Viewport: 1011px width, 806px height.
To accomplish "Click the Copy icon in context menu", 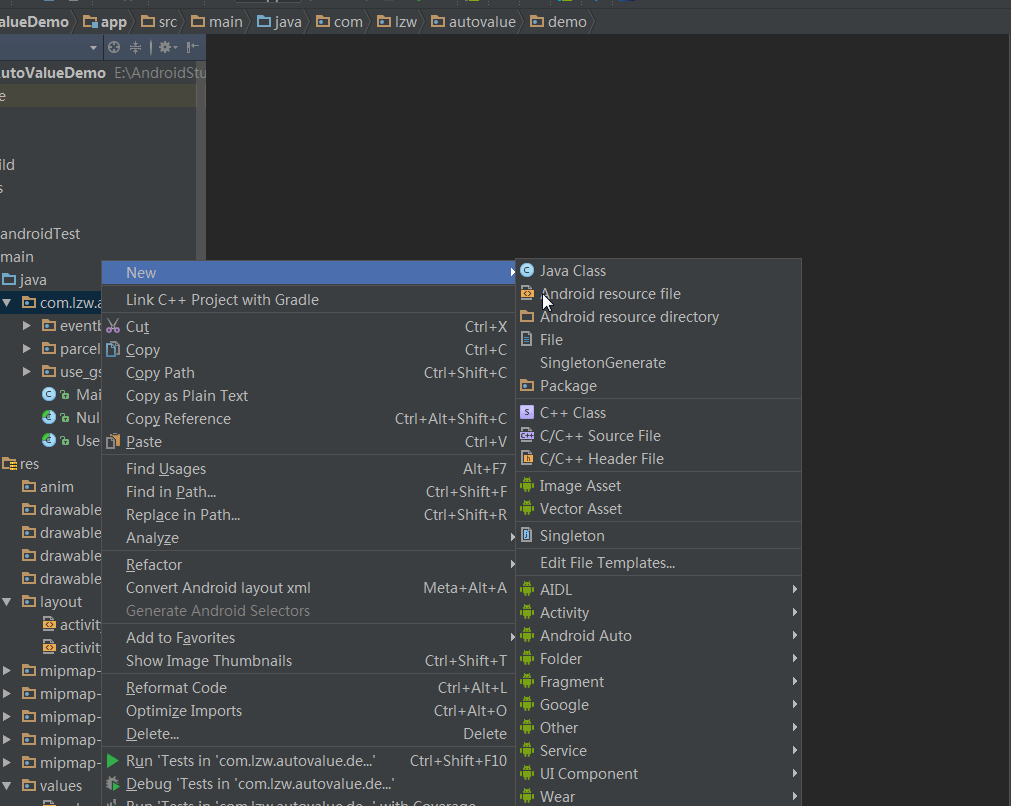I will coord(113,349).
